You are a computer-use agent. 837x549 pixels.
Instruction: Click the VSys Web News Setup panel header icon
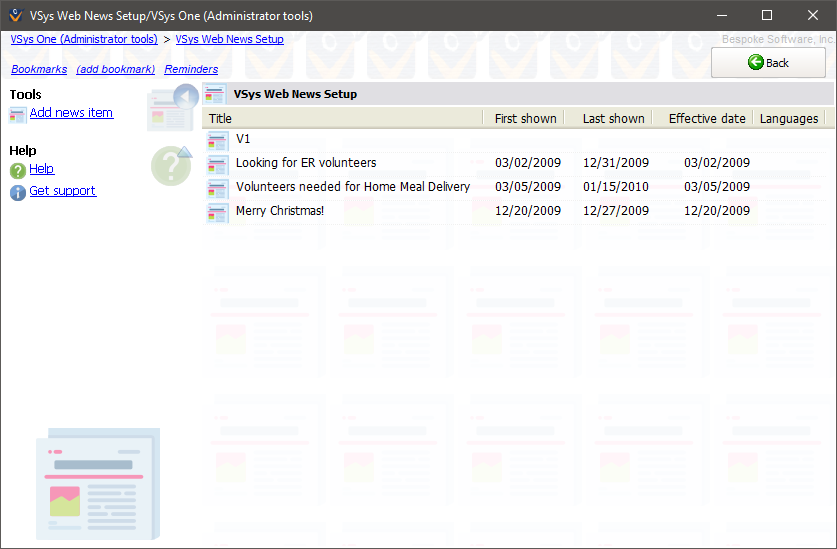[214, 94]
